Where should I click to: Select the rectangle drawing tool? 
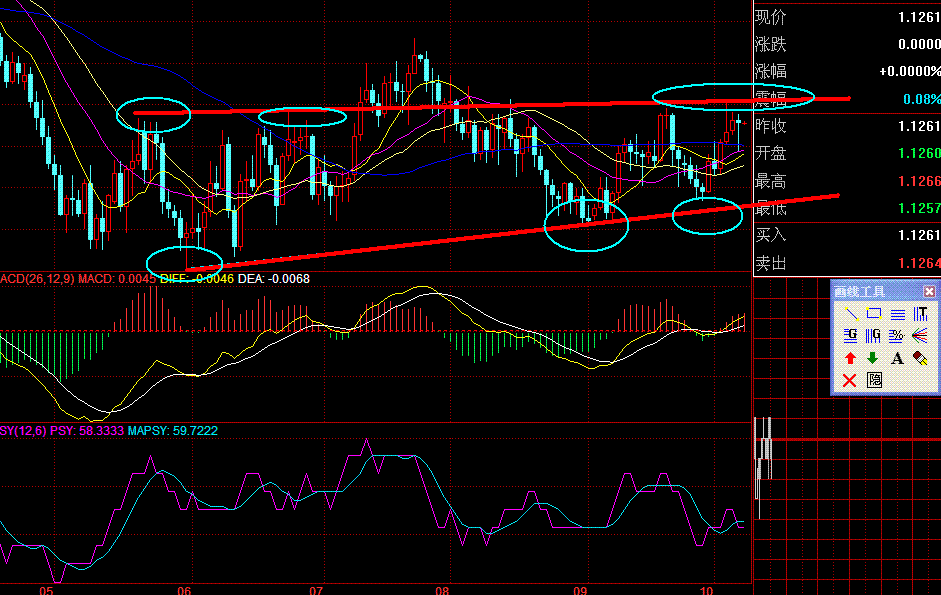click(874, 313)
